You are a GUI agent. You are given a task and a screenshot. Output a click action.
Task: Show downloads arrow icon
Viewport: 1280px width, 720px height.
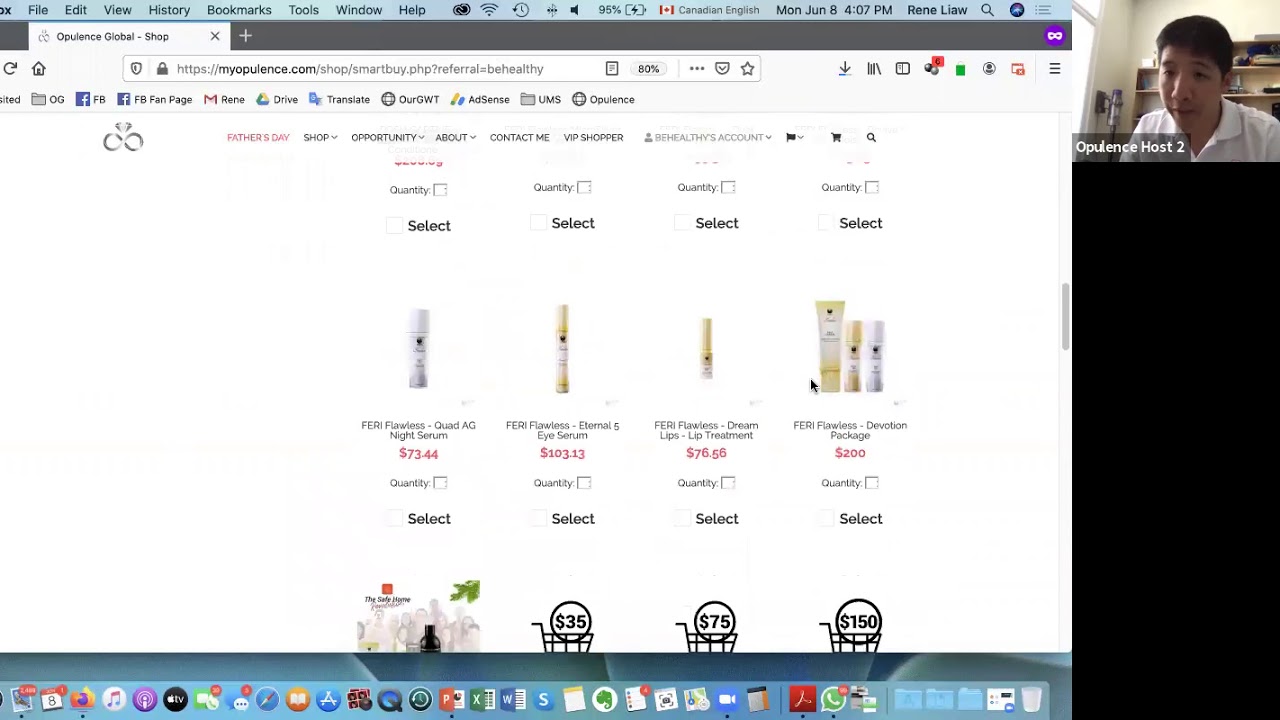pyautogui.click(x=845, y=68)
